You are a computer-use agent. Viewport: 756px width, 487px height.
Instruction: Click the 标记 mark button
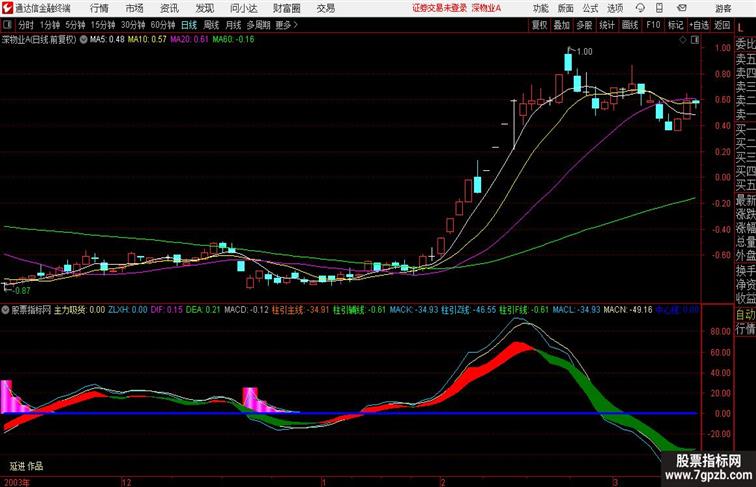(675, 25)
